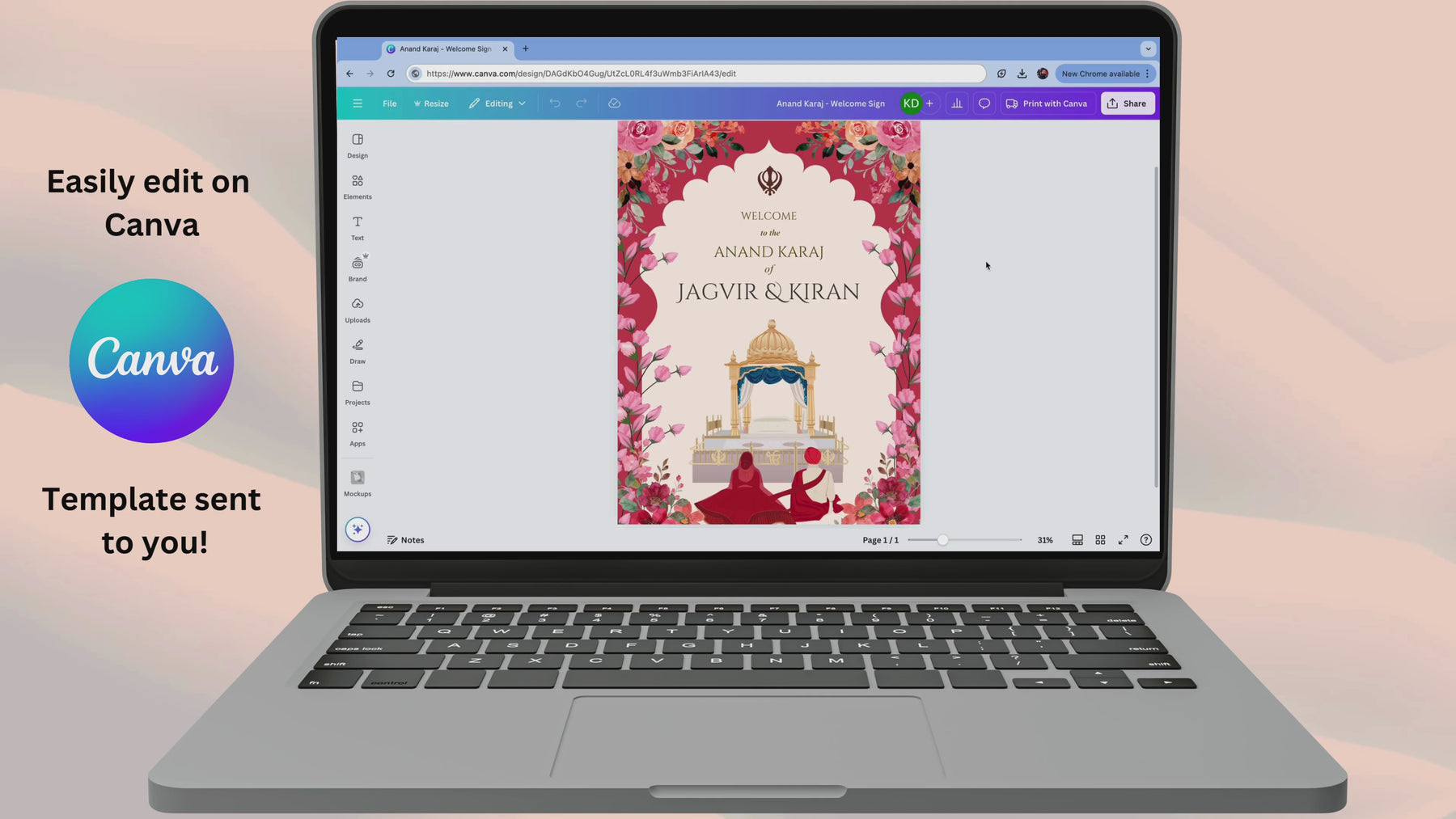Image resolution: width=1456 pixels, height=819 pixels.
Task: Open Chrome profile avatar
Action: coord(1043,74)
